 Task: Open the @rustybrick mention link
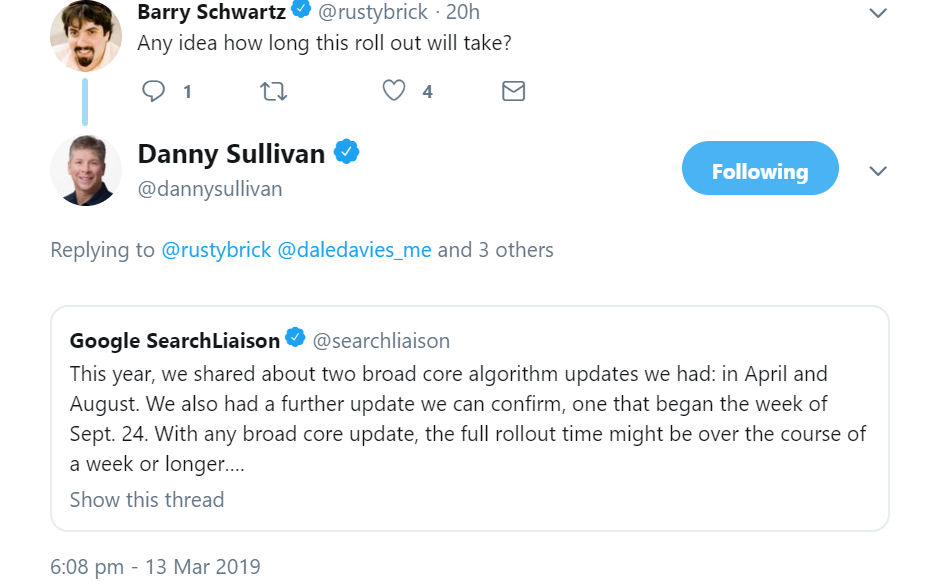[216, 250]
